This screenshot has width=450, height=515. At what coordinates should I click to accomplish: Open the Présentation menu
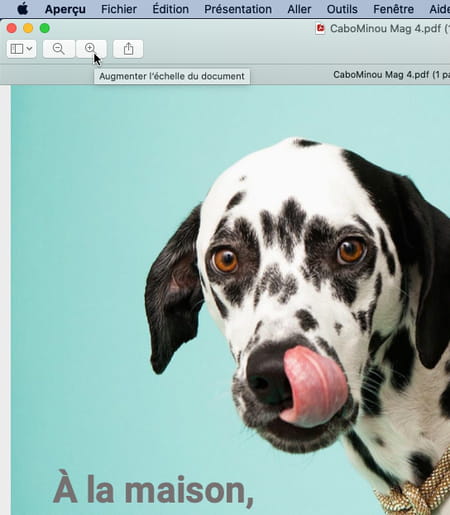pos(238,9)
